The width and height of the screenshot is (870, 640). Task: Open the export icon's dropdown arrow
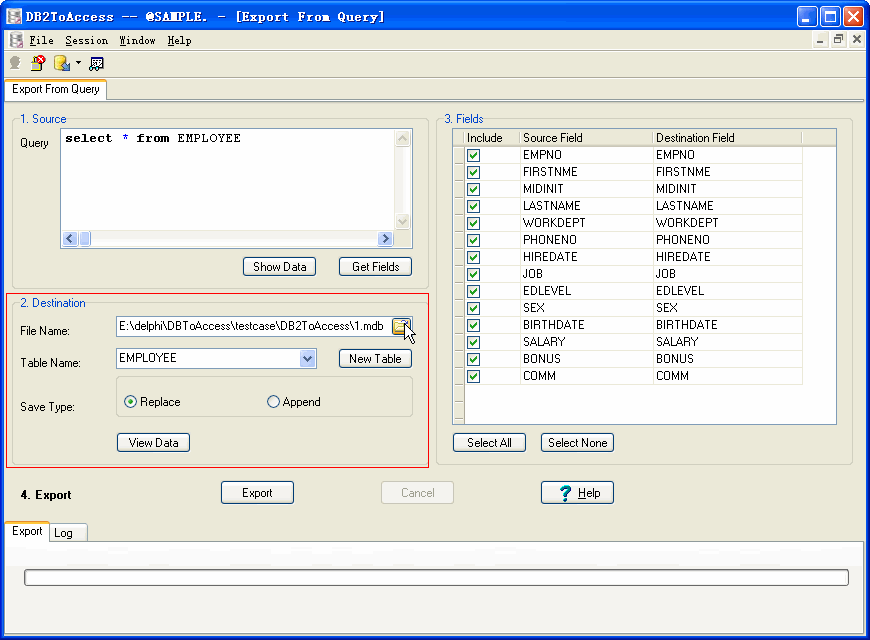(x=78, y=63)
